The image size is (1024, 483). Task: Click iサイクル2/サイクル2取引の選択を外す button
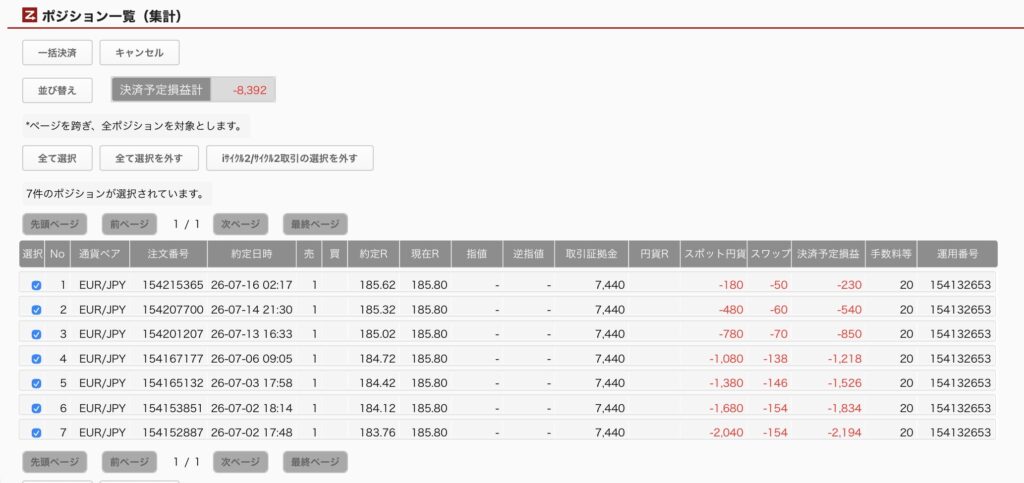(290, 158)
